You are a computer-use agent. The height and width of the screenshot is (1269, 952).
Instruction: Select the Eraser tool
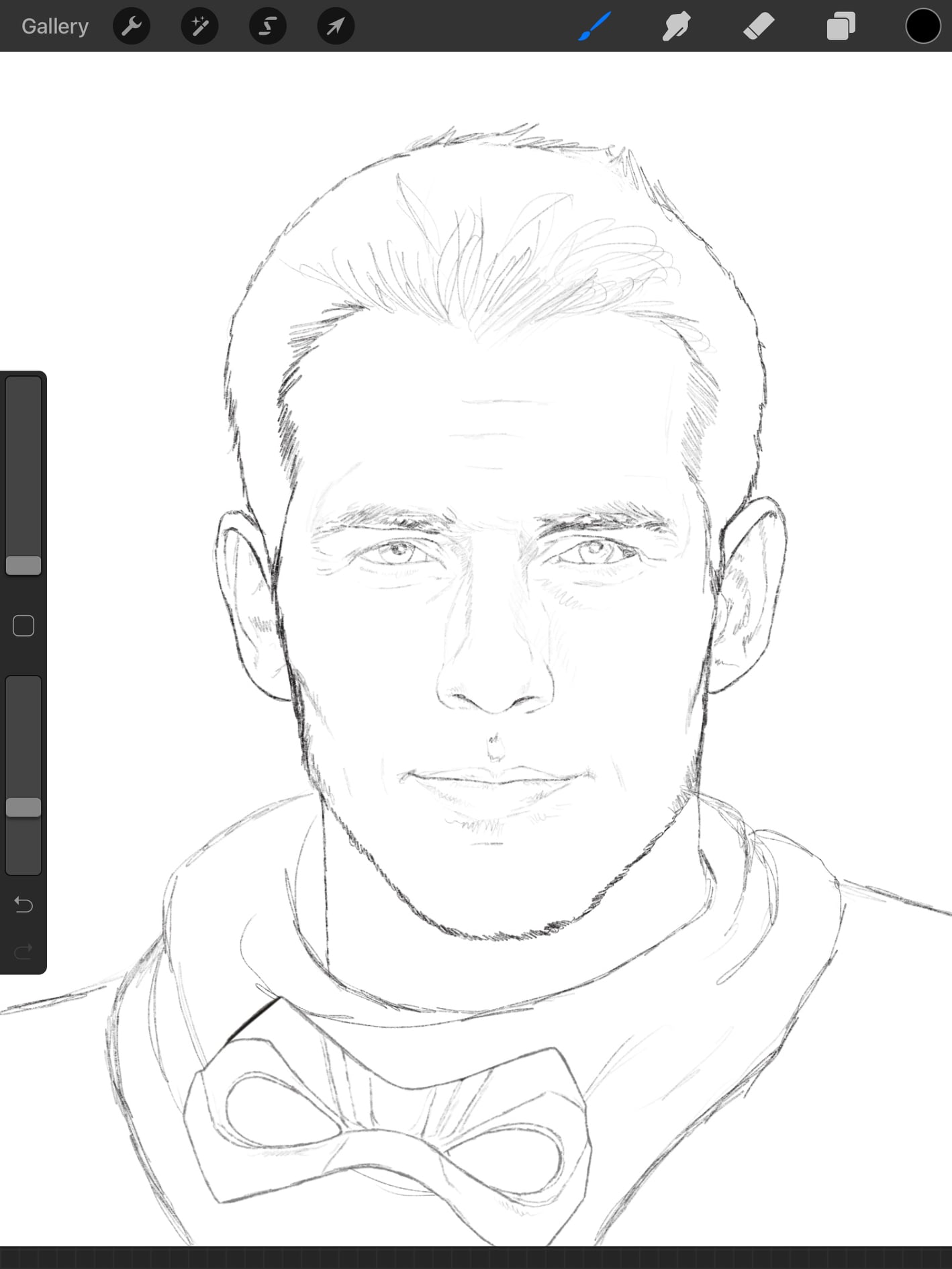(759, 26)
